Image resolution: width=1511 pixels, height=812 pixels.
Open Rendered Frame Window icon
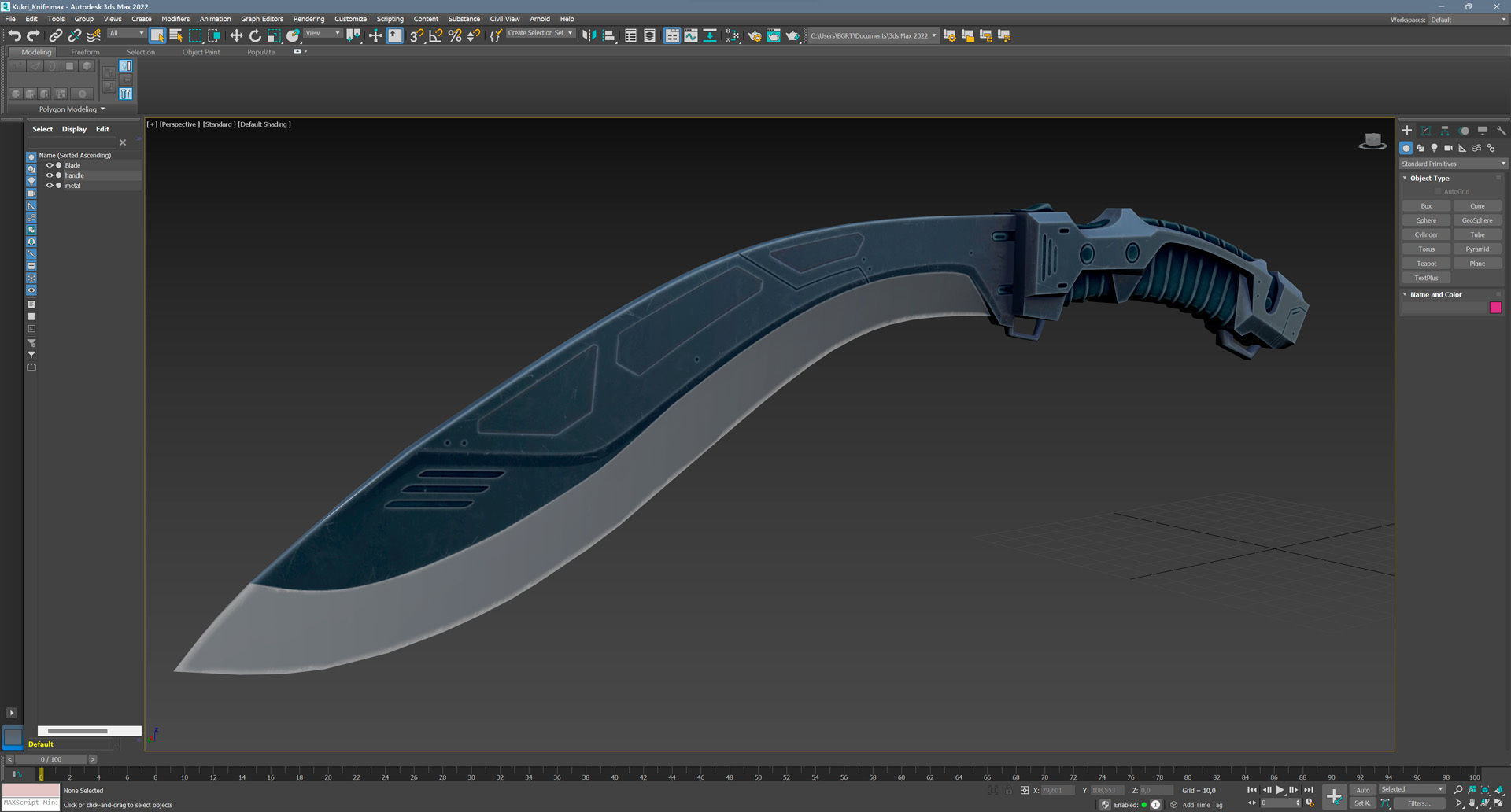click(774, 35)
